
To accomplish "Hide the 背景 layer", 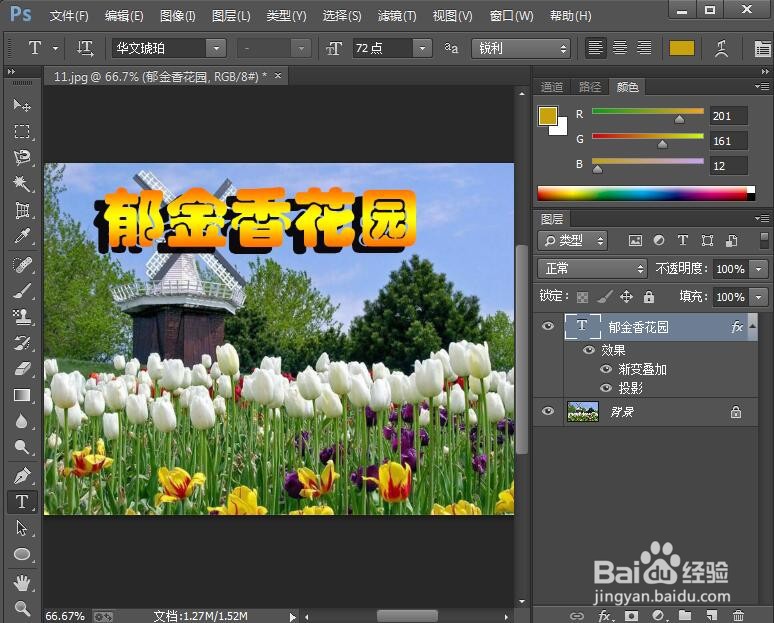I will [548, 411].
